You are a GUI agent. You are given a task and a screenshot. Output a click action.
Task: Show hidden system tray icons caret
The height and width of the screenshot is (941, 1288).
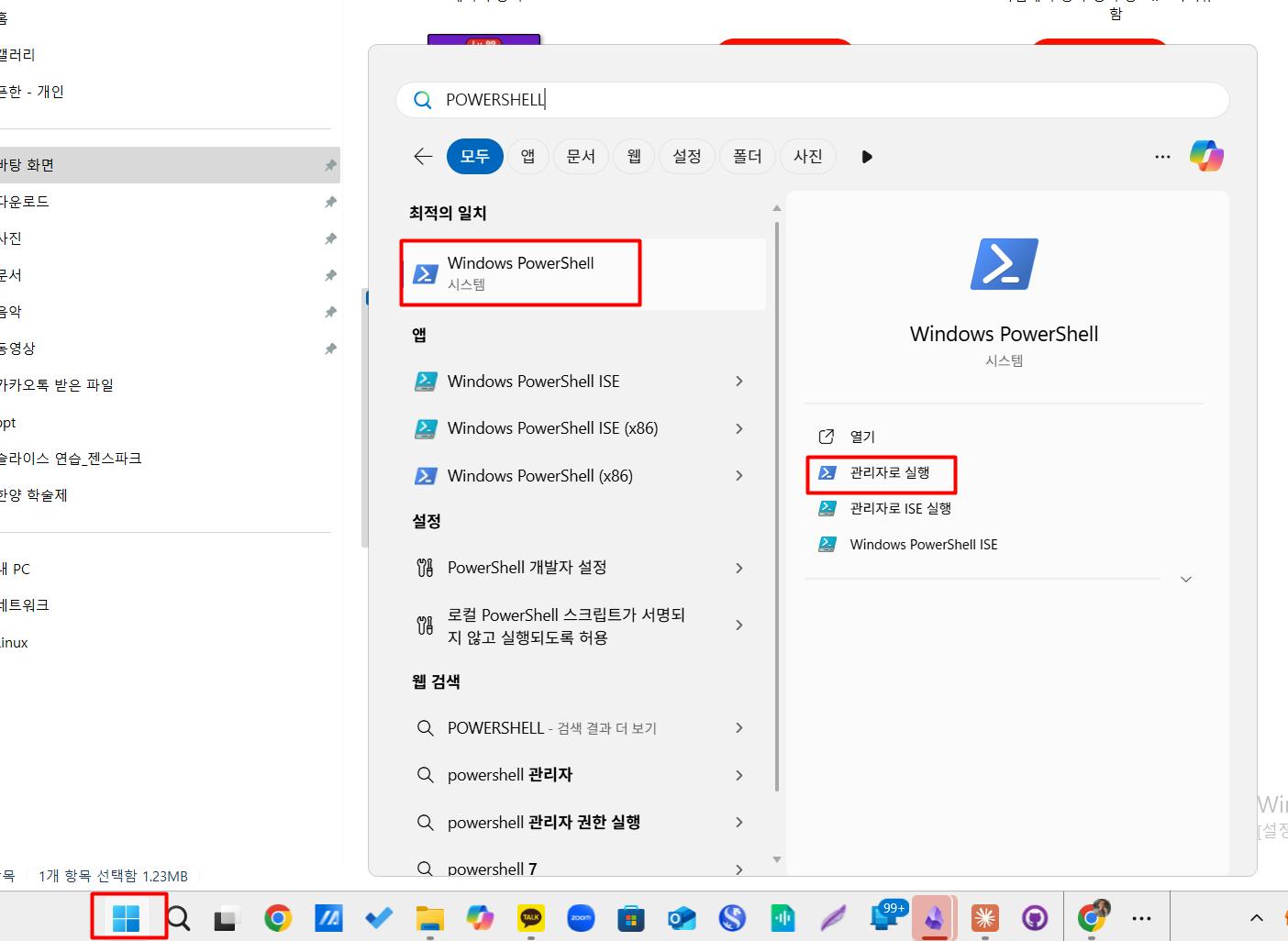point(1257,918)
